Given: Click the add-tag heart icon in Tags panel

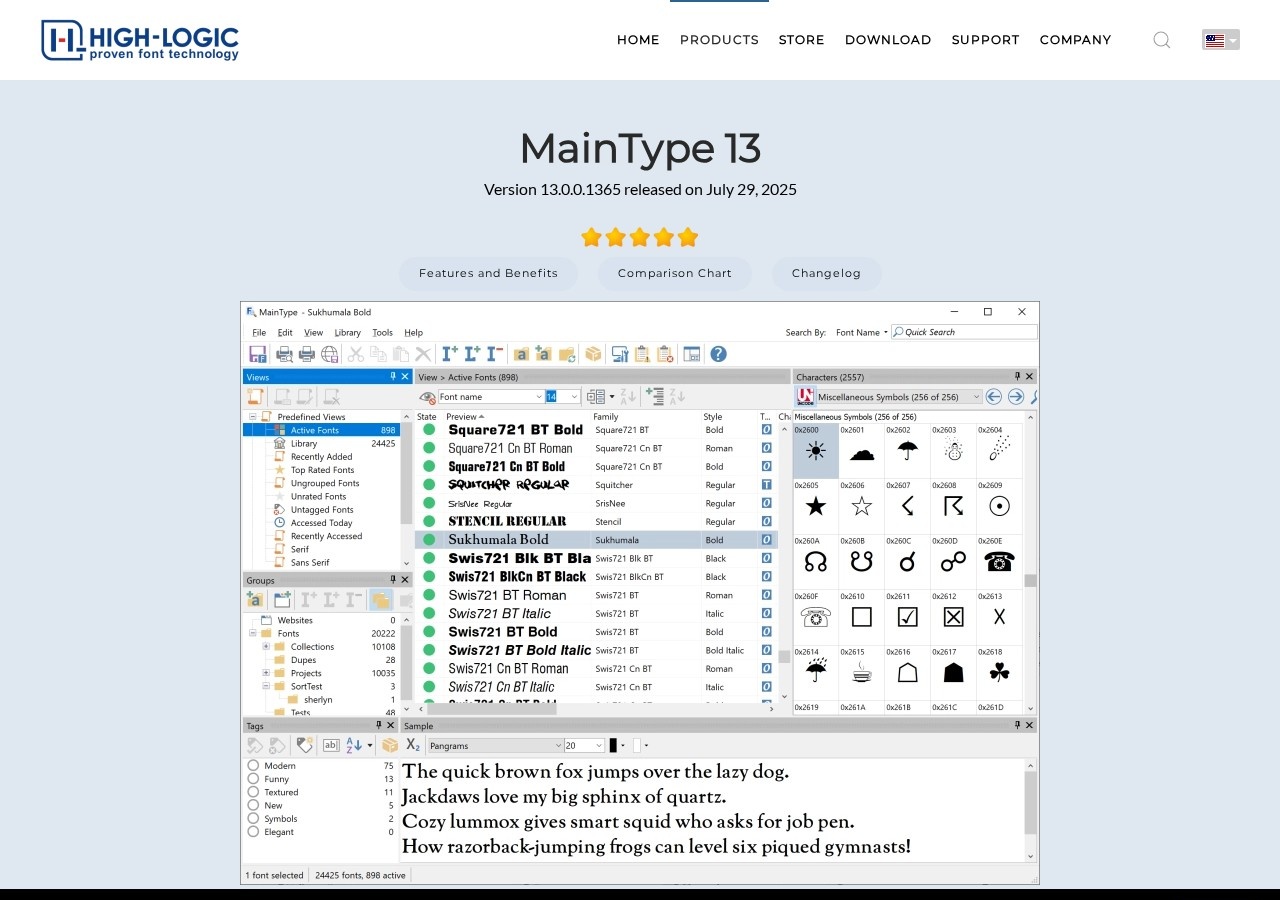Looking at the screenshot, I should tap(305, 745).
